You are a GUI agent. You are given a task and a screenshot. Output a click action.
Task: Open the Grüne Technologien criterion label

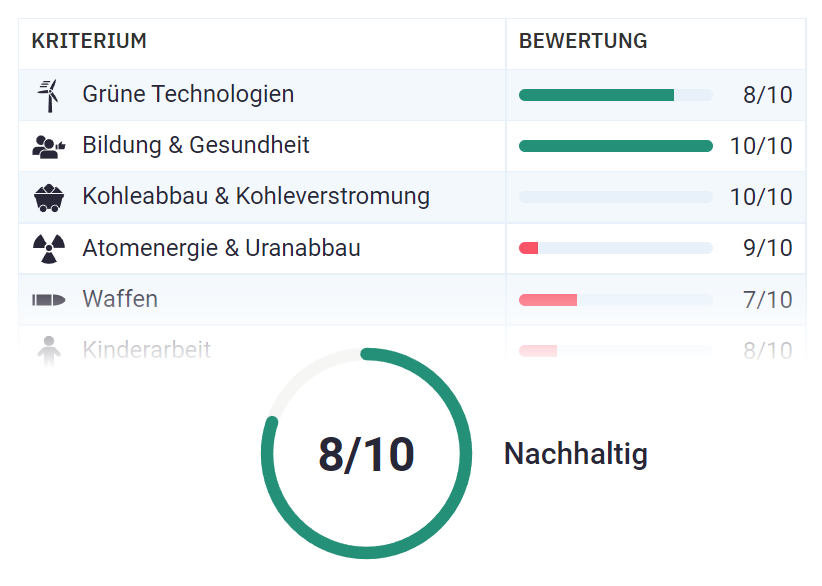[x=188, y=95]
